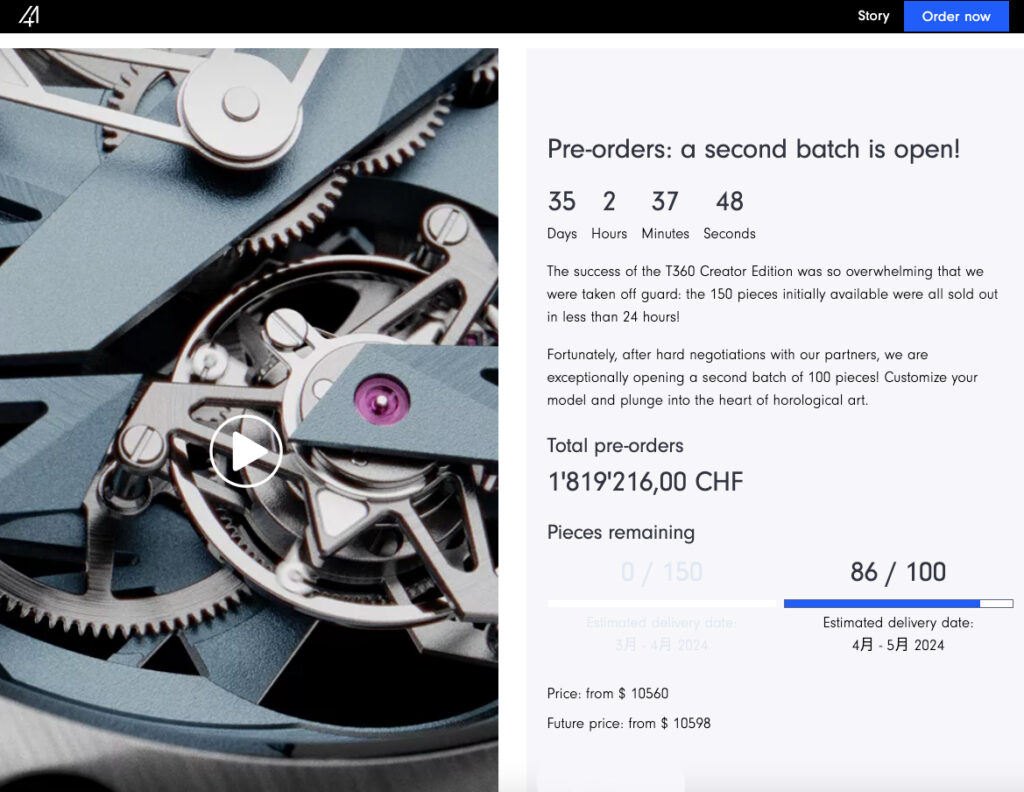Click the second batch estimated delivery date
Image resolution: width=1024 pixels, height=792 pixels.
pos(898,633)
